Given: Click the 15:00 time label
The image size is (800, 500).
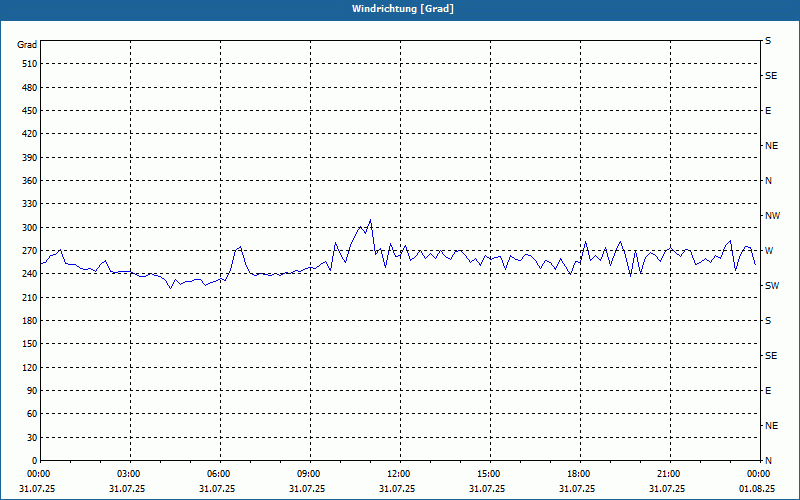Looking at the screenshot, I should (489, 474).
